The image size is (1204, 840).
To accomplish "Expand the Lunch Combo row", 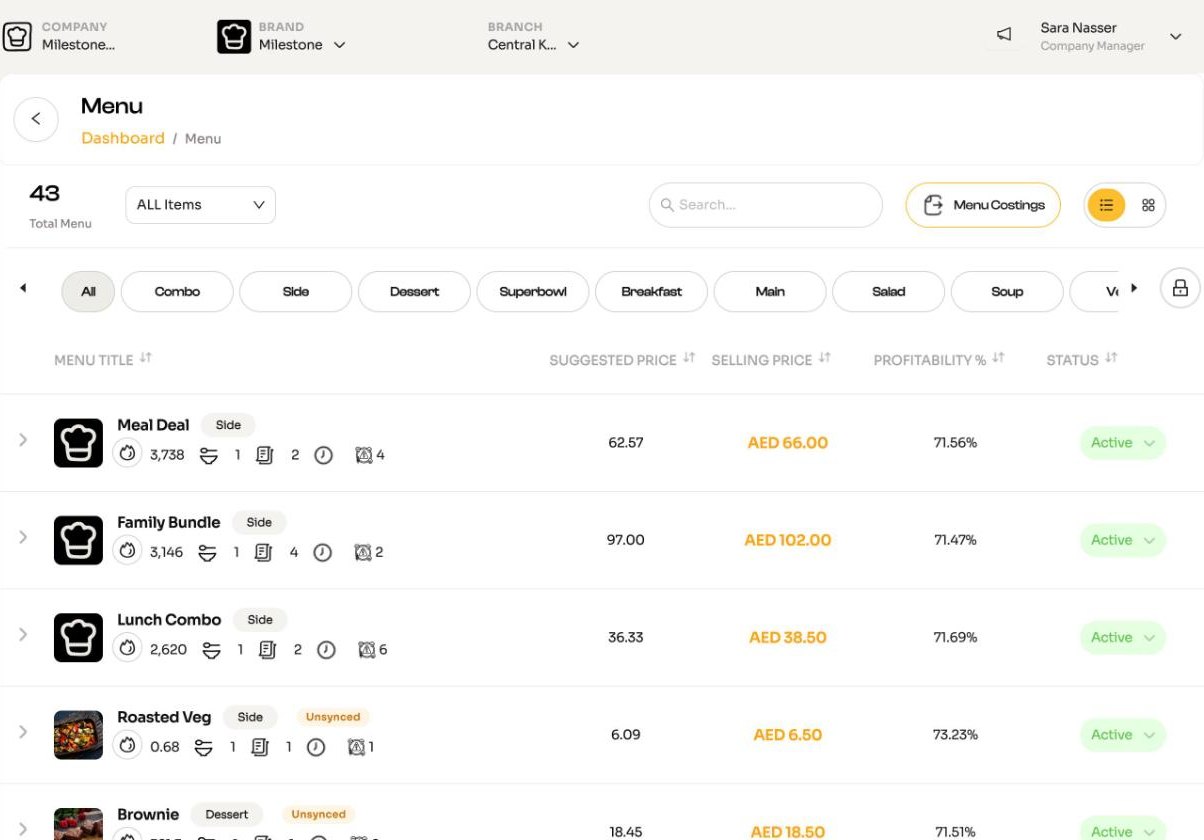I will [23, 634].
